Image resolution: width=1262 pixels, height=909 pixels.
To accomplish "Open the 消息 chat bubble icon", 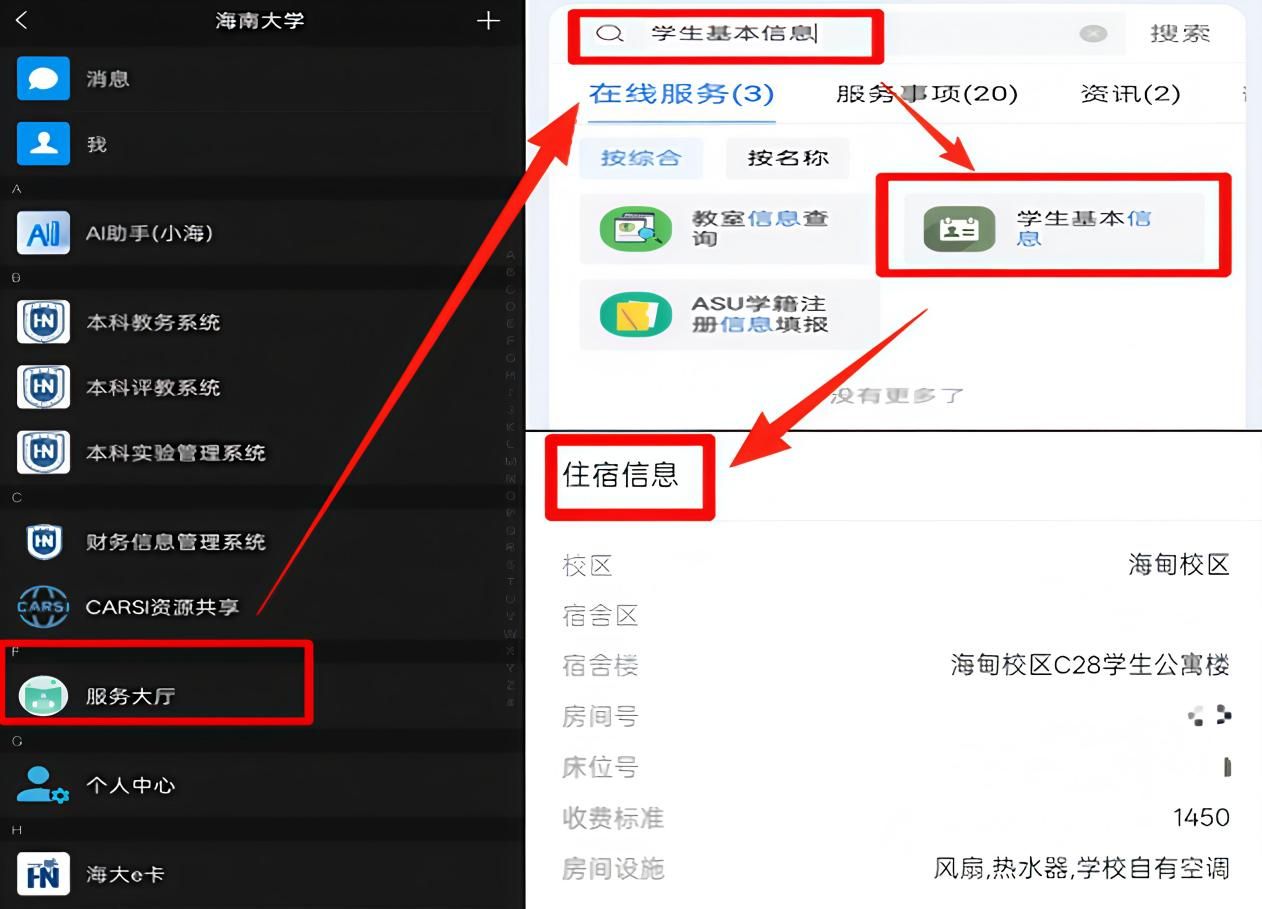I will (x=43, y=79).
